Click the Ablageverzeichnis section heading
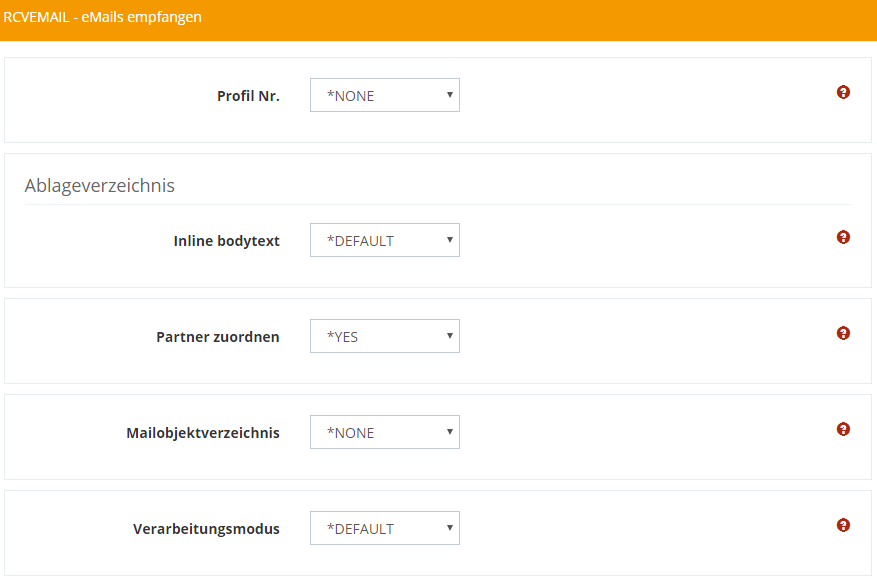 coord(99,186)
